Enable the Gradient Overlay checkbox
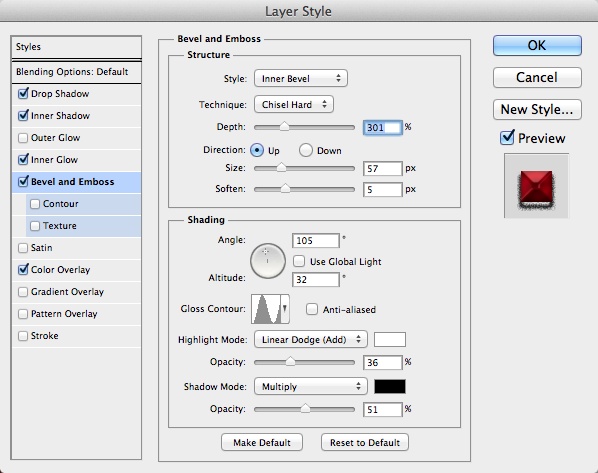Screen dimensions: 598x473 click(x=23, y=292)
